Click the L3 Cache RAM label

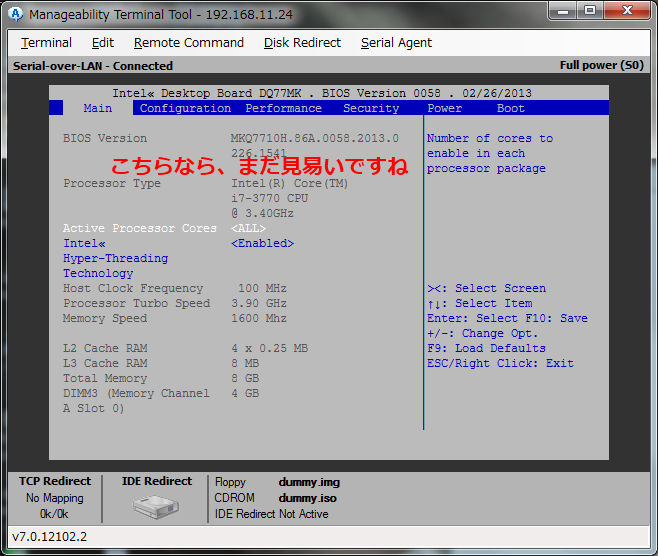click(105, 363)
